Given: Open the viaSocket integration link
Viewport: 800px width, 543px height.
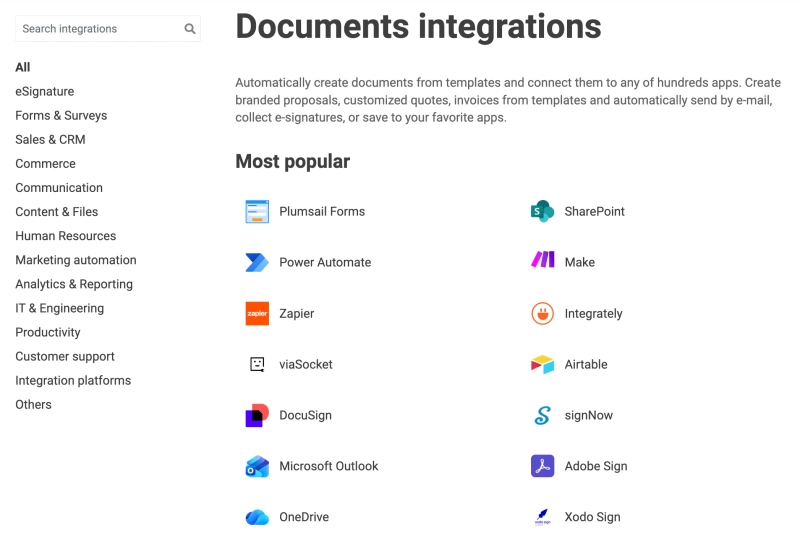Looking at the screenshot, I should [306, 364].
